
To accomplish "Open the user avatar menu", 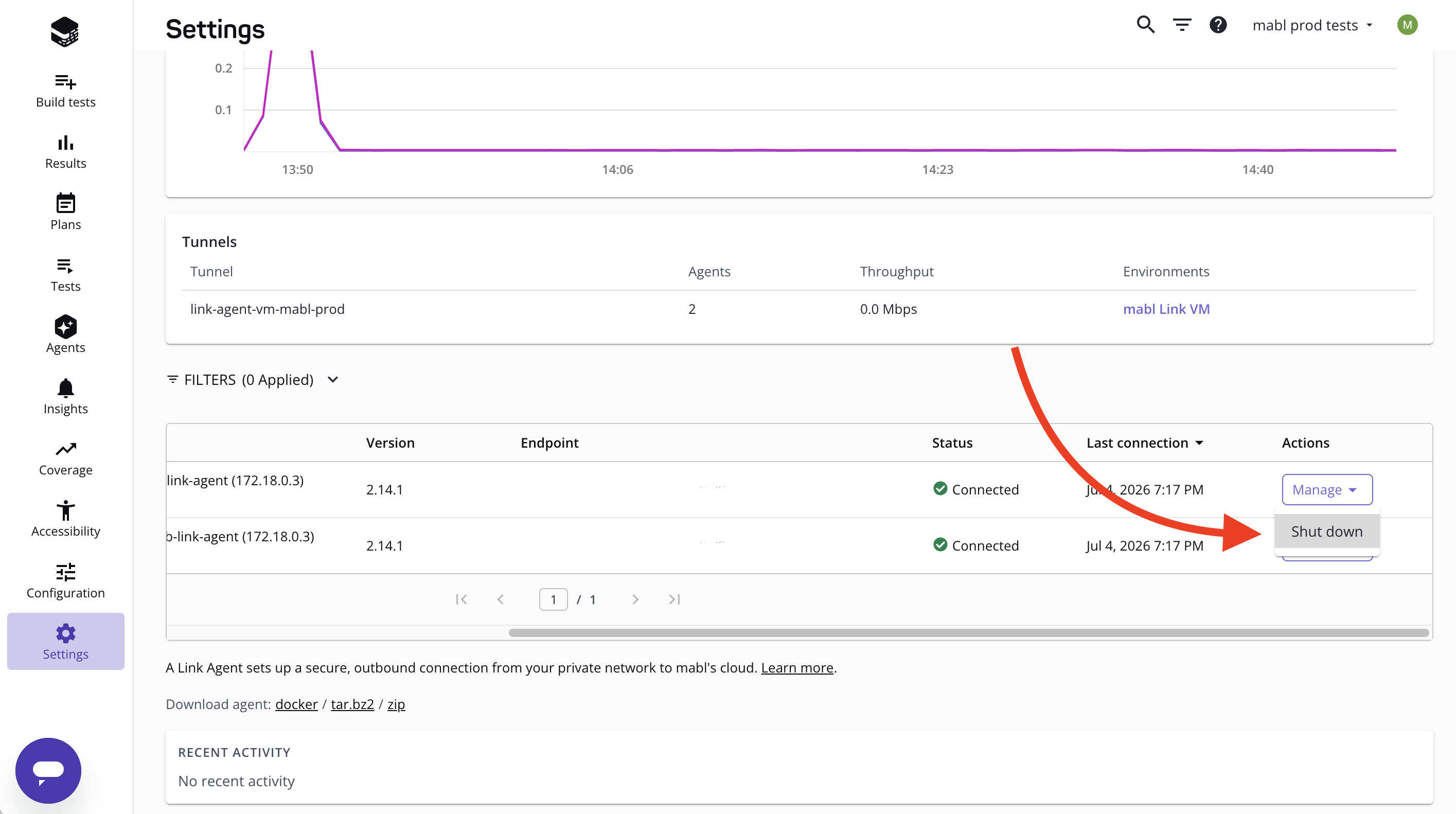I will (1408, 25).
